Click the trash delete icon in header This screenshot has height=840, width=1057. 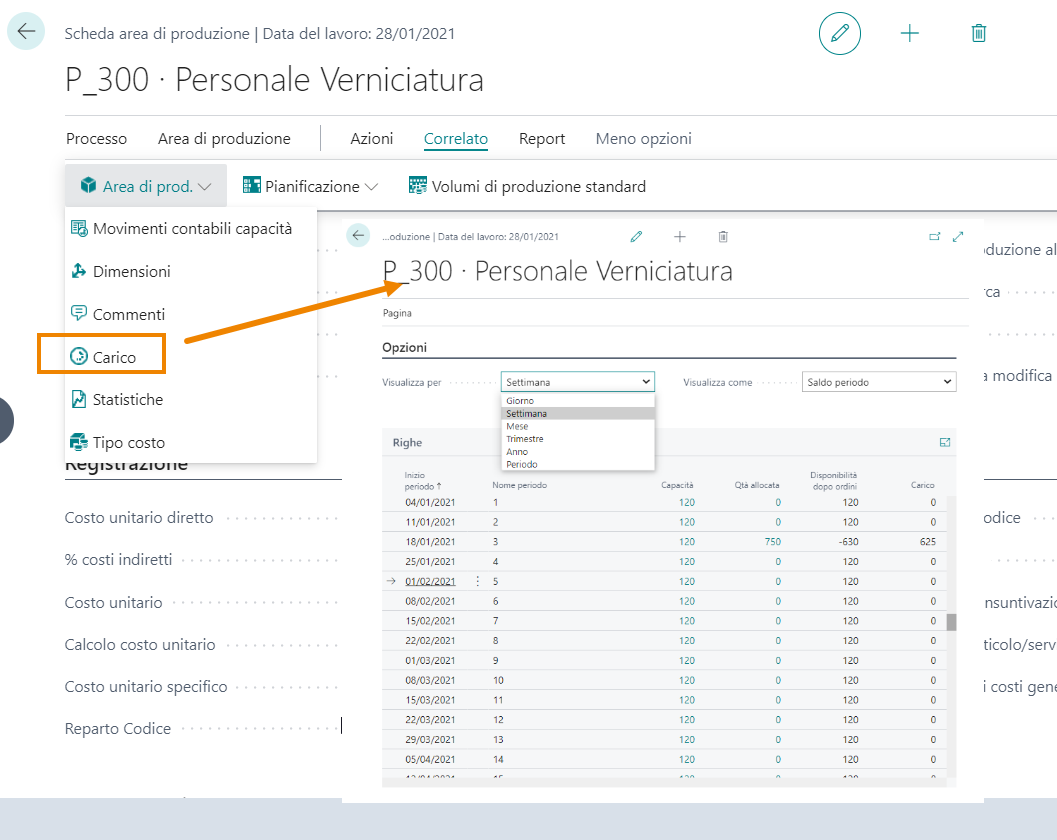[x=978, y=33]
